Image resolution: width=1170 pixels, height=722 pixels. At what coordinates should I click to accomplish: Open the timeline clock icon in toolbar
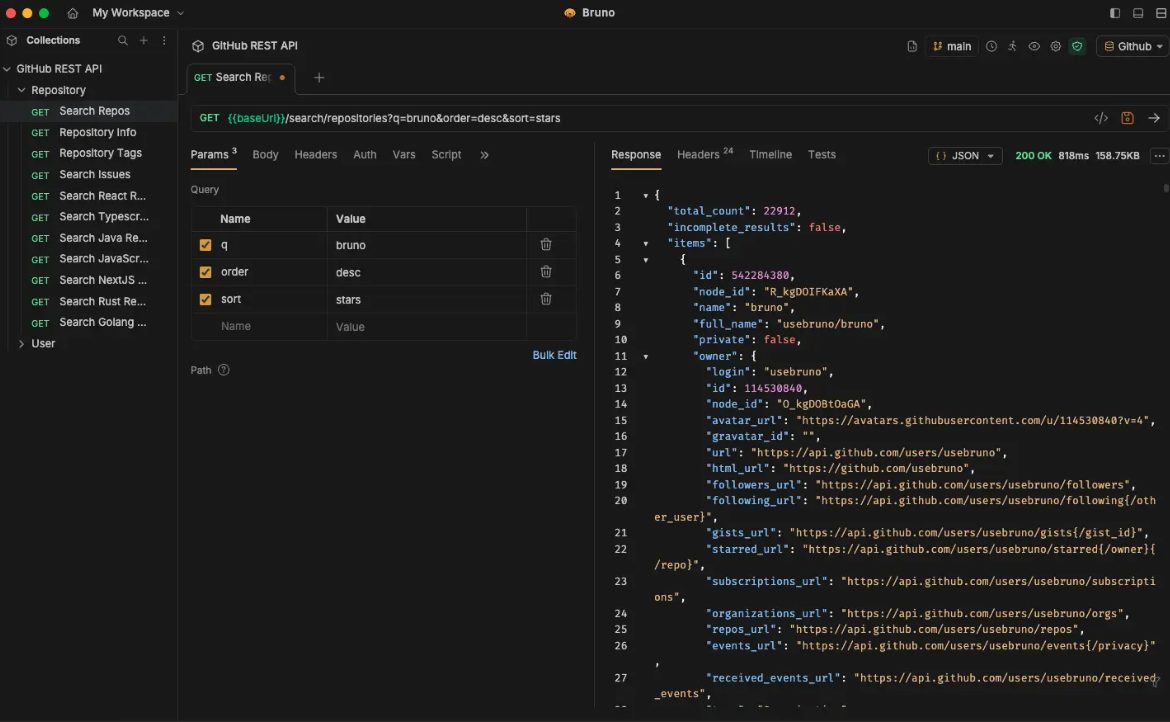(x=991, y=46)
